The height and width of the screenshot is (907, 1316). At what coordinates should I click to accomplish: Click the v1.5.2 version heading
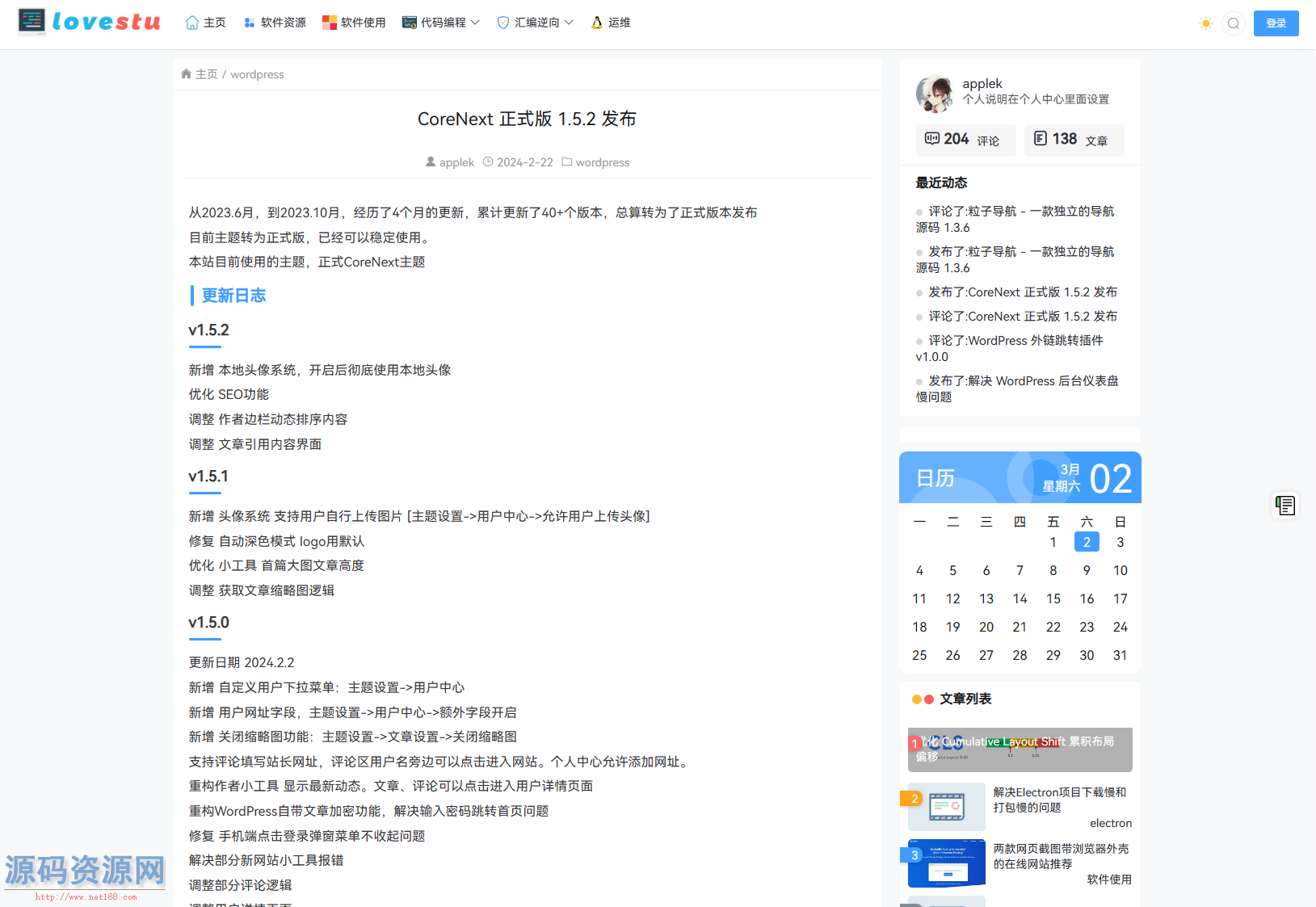tap(208, 330)
